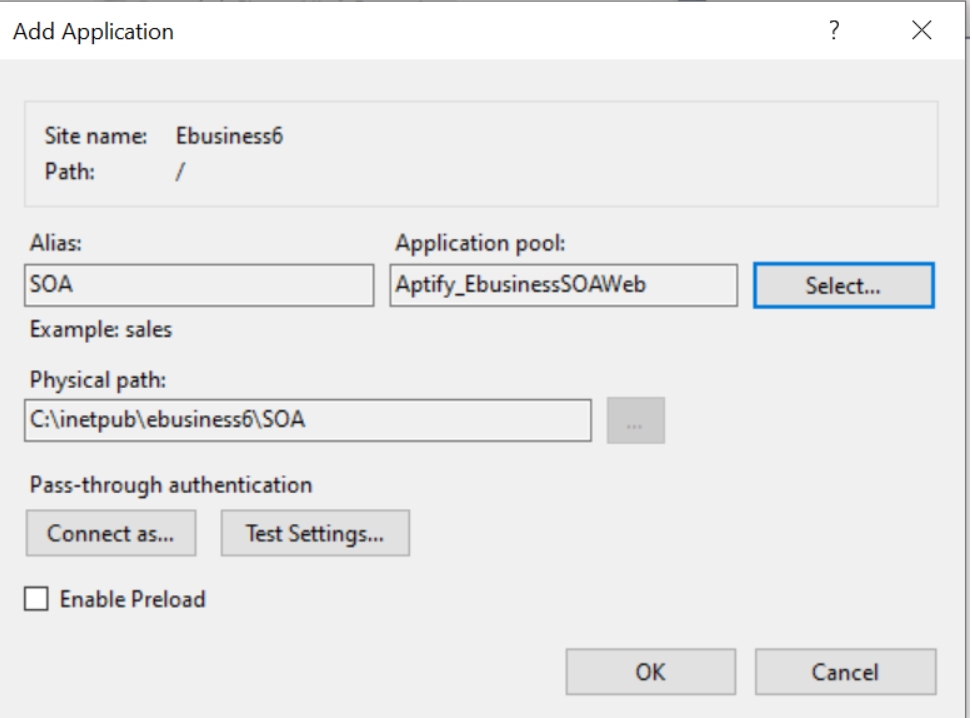Viewport: 972px width, 718px height.
Task: Confirm the dialog with OK
Action: coord(650,672)
